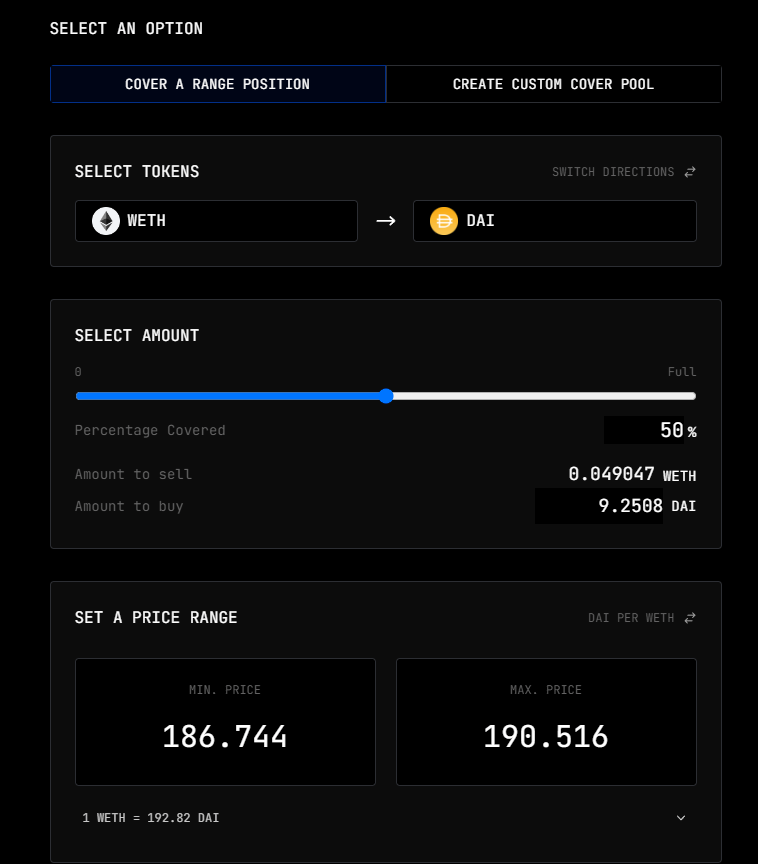Edit the Max. Price value 190.516
This screenshot has width=758, height=864.
point(546,737)
